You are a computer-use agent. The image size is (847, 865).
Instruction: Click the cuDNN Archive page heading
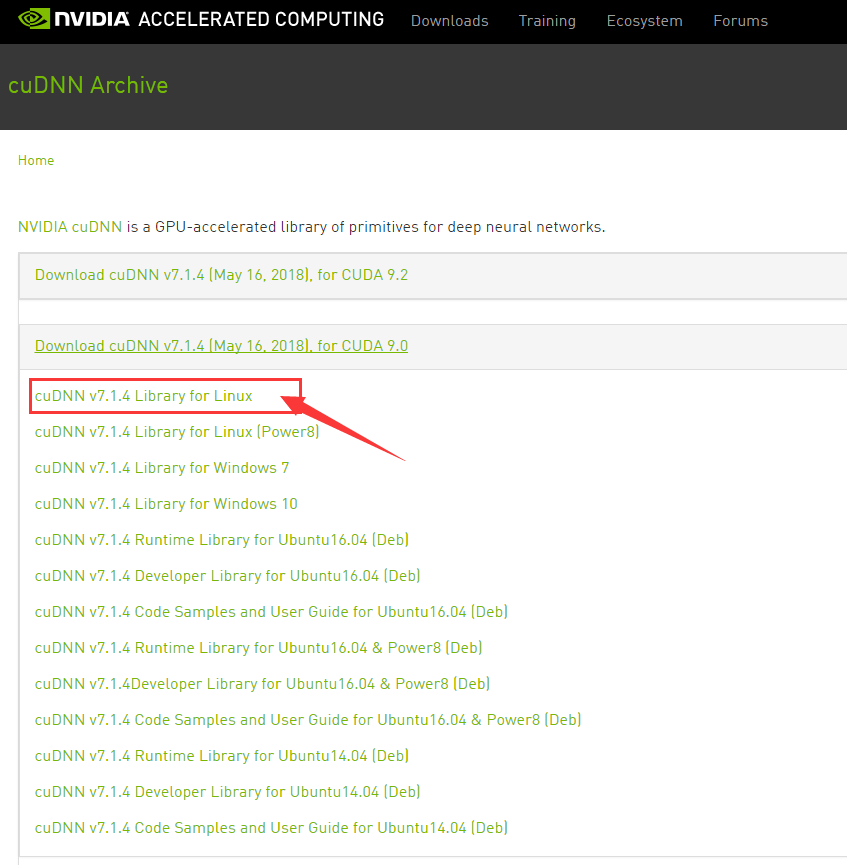(x=88, y=86)
